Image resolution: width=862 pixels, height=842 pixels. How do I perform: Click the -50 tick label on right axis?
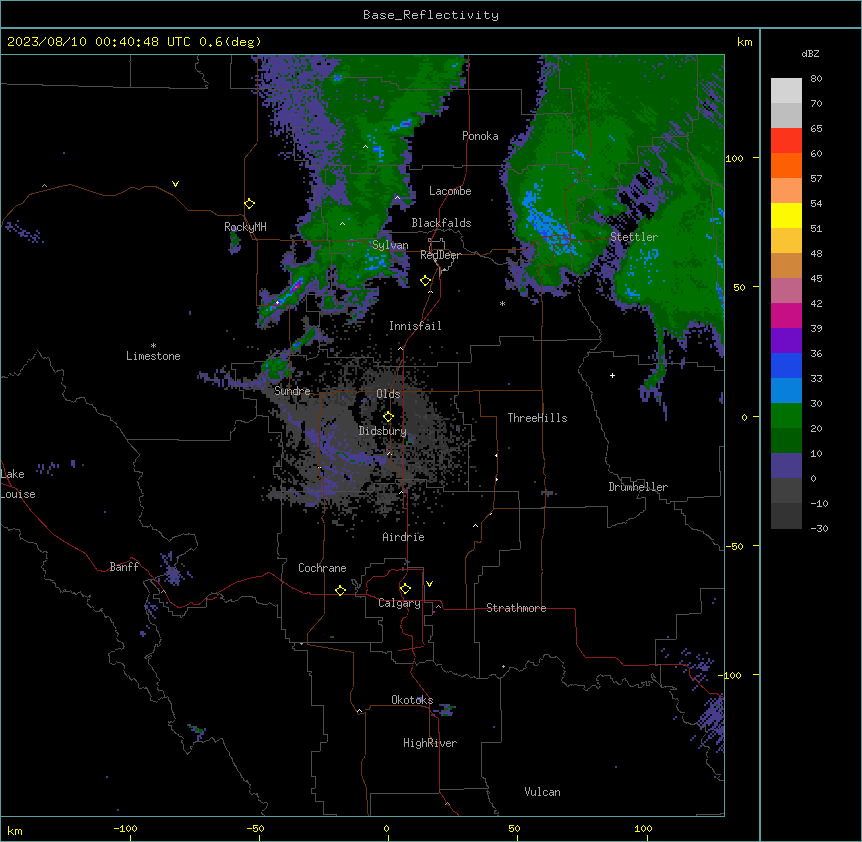coord(734,546)
